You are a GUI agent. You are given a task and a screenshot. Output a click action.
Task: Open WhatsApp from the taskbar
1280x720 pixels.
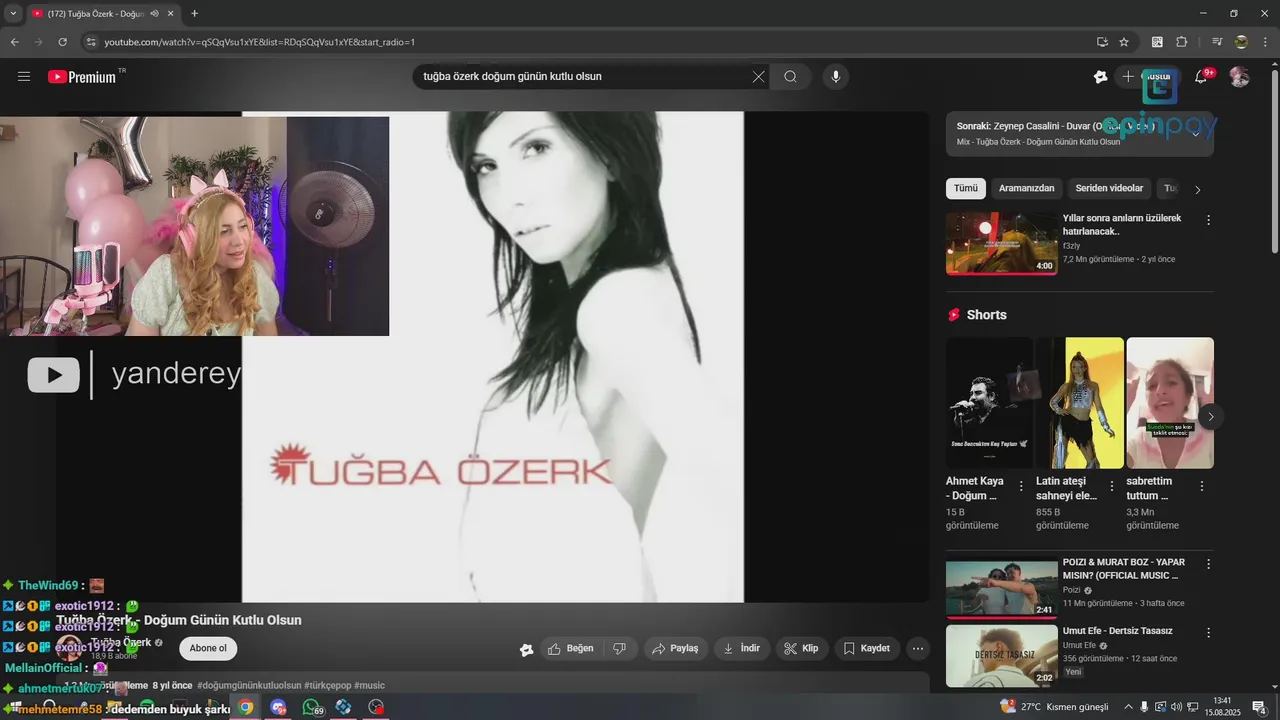311,707
